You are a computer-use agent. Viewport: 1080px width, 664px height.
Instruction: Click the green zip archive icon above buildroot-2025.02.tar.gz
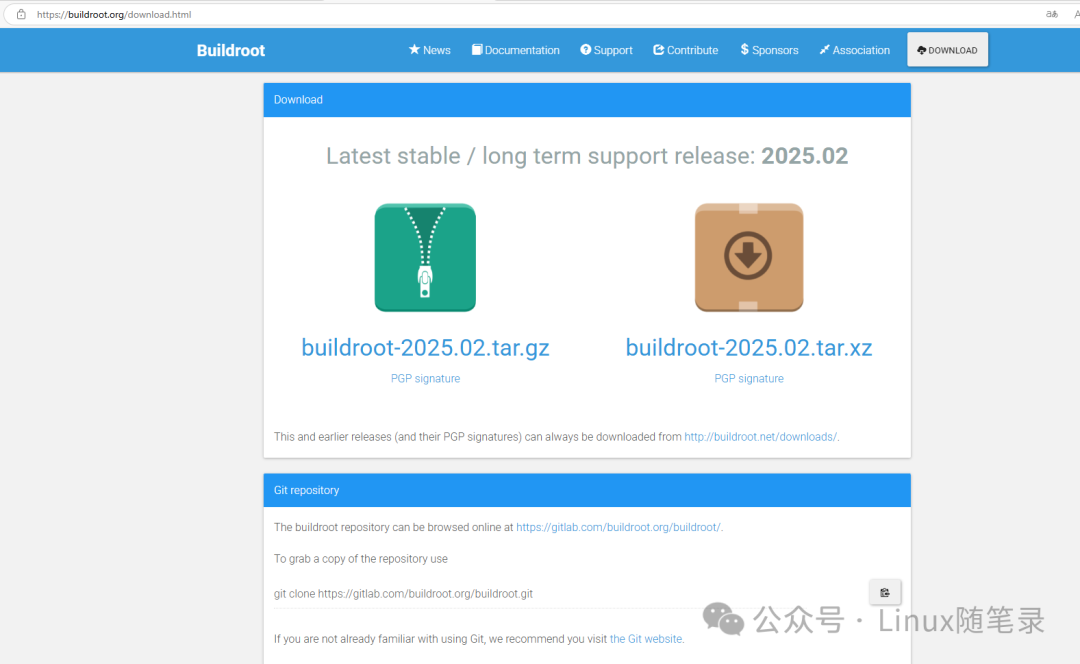pos(425,257)
